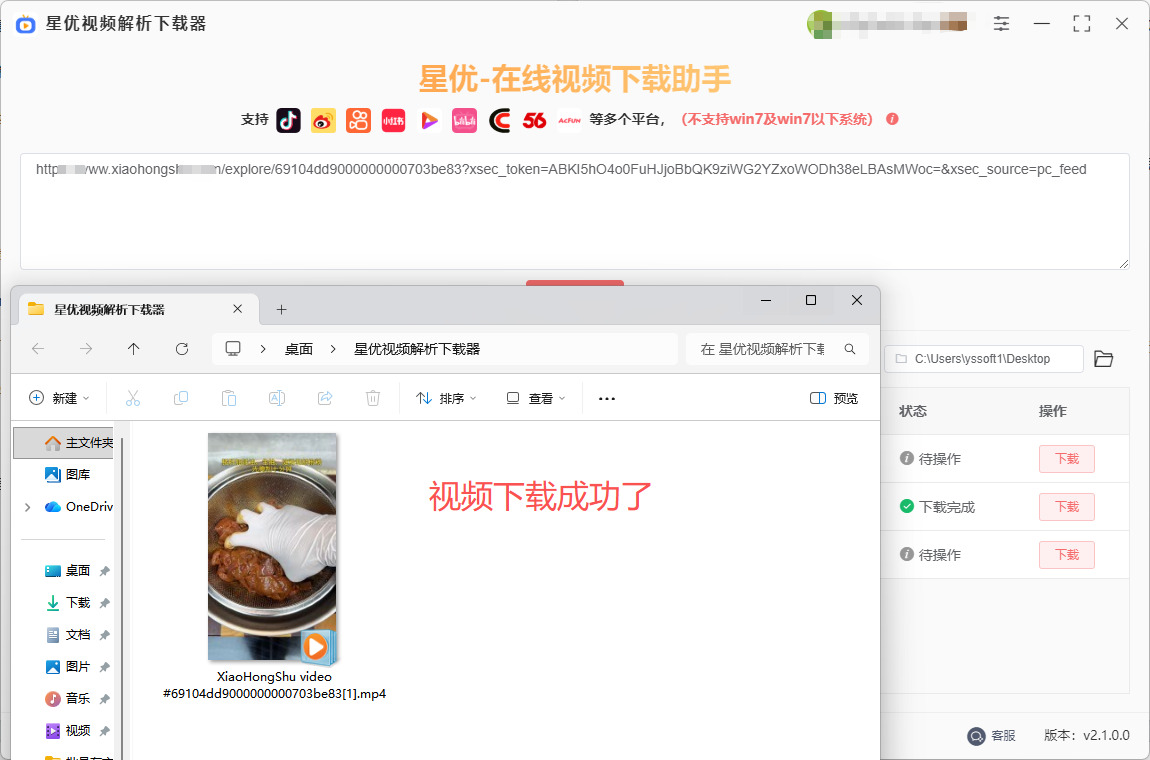The width and height of the screenshot is (1150, 760).
Task: Open the 新建 new item dropdown
Action: click(59, 398)
